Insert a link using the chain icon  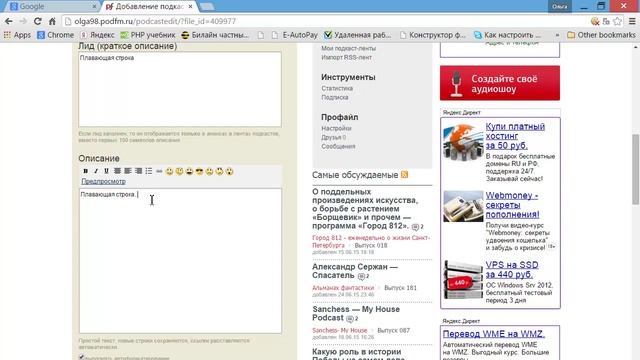pos(159,171)
